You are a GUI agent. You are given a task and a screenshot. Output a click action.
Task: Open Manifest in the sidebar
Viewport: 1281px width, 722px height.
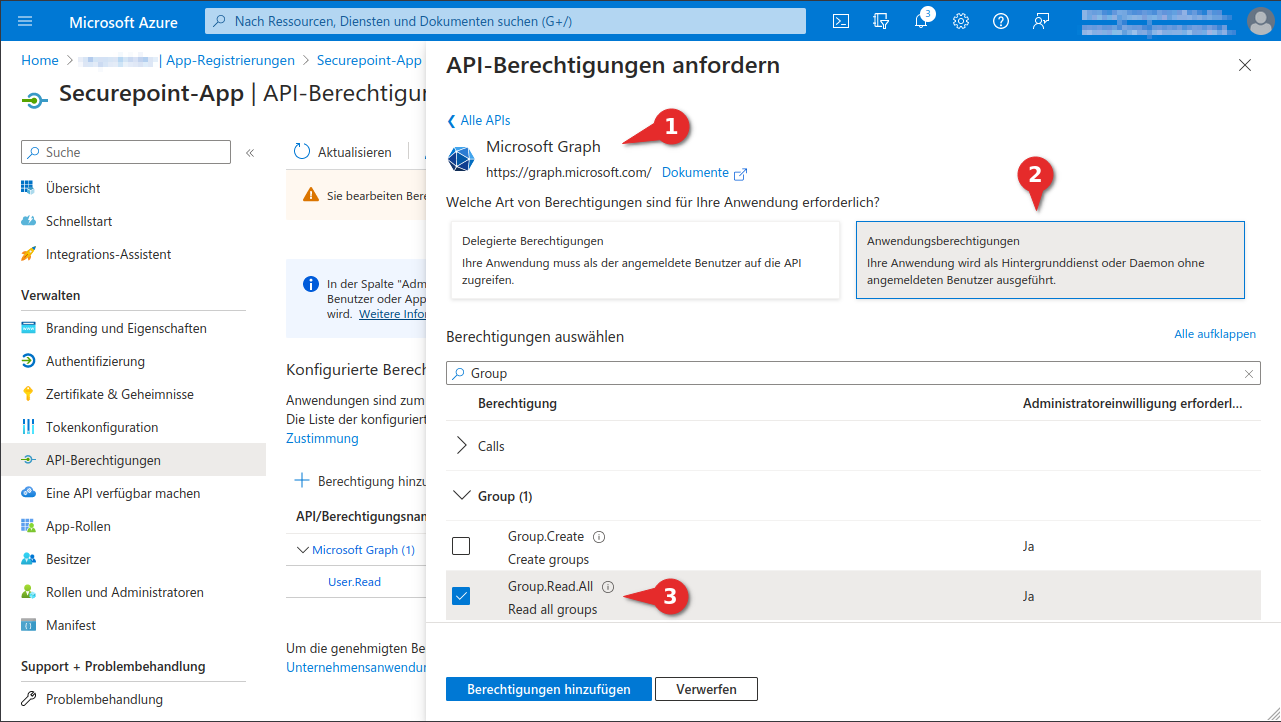(x=71, y=625)
